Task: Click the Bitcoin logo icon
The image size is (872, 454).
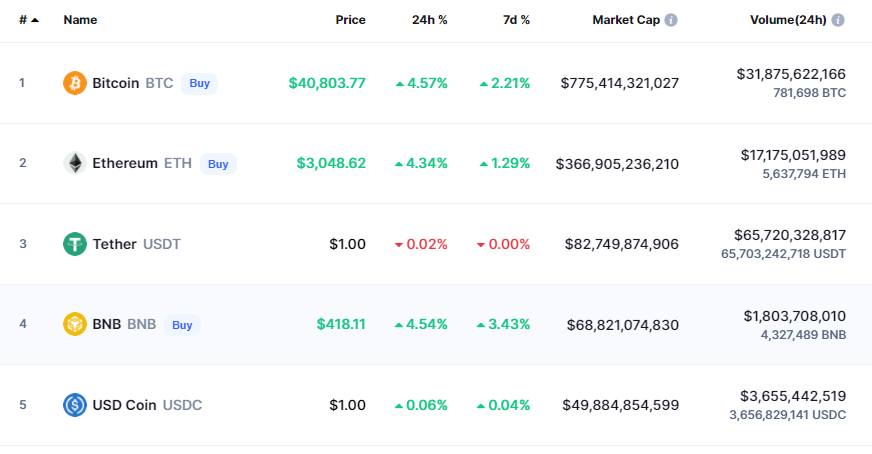Action: (75, 83)
